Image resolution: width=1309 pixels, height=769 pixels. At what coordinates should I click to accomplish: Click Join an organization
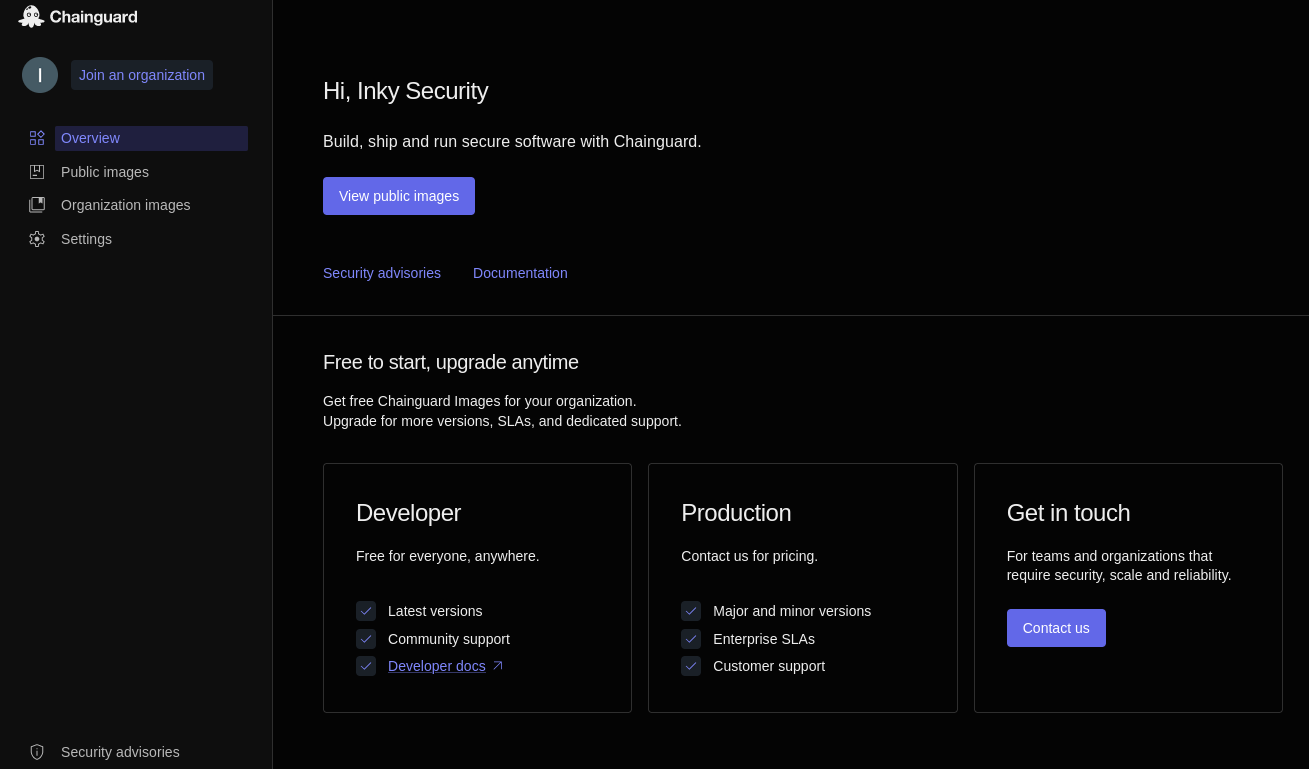point(142,75)
